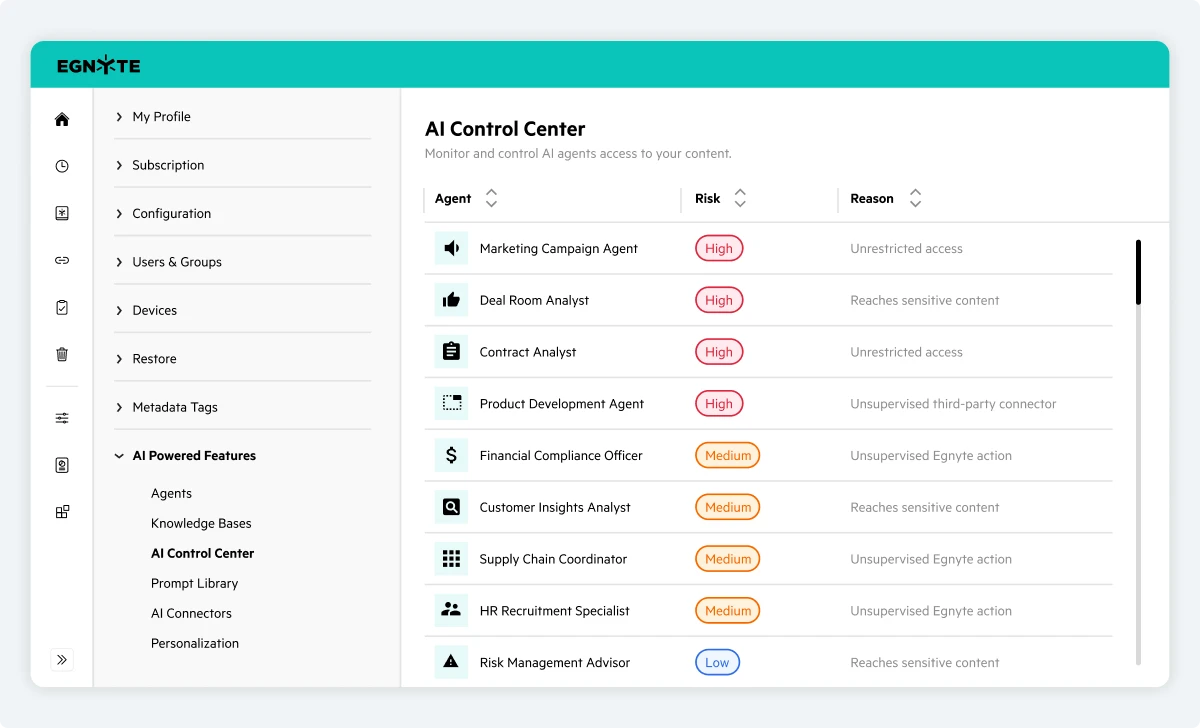Screen dimensions: 1200x728
Task: Click Medium risk badge for Supply Chain Coordinator
Action: pyautogui.click(x=728, y=559)
